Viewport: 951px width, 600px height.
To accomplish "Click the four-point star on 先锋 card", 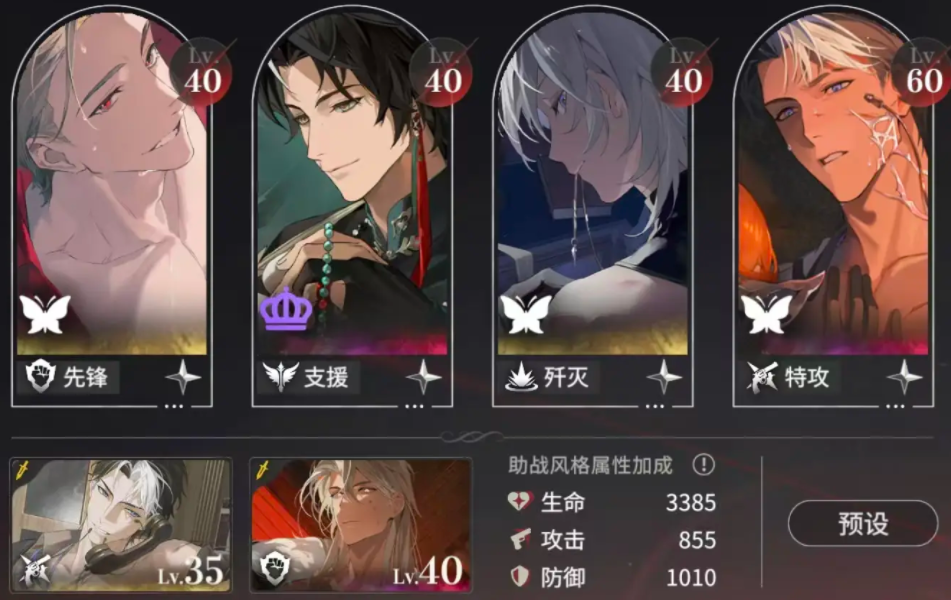I will pos(183,377).
